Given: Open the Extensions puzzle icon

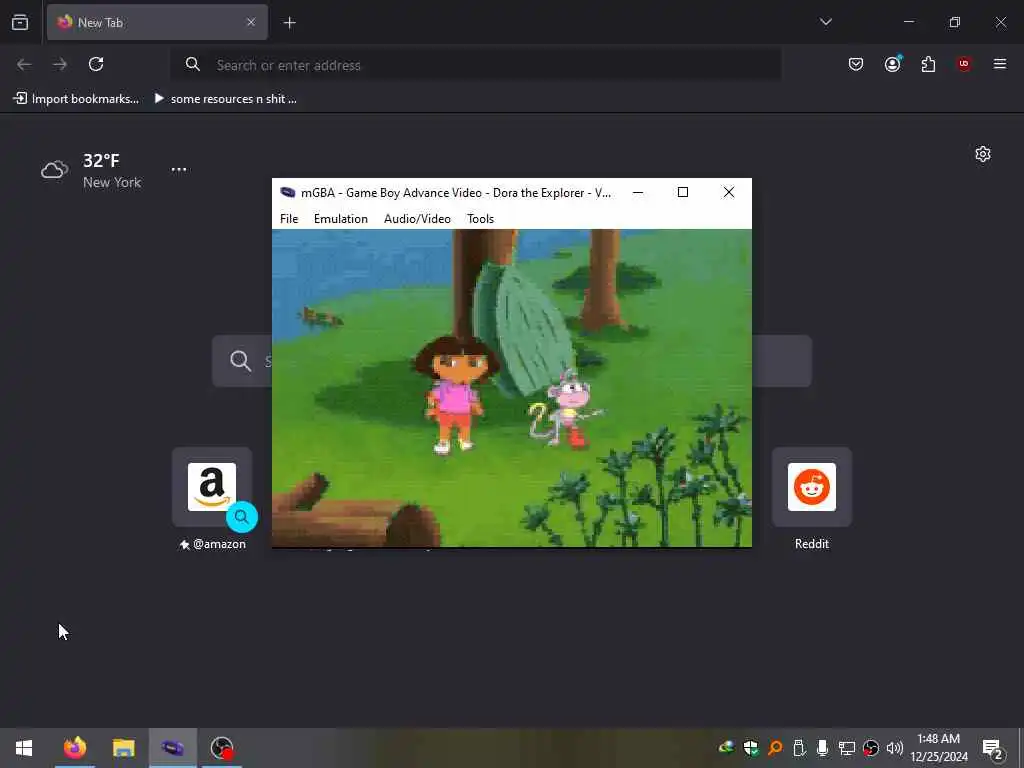Looking at the screenshot, I should click(x=928, y=64).
